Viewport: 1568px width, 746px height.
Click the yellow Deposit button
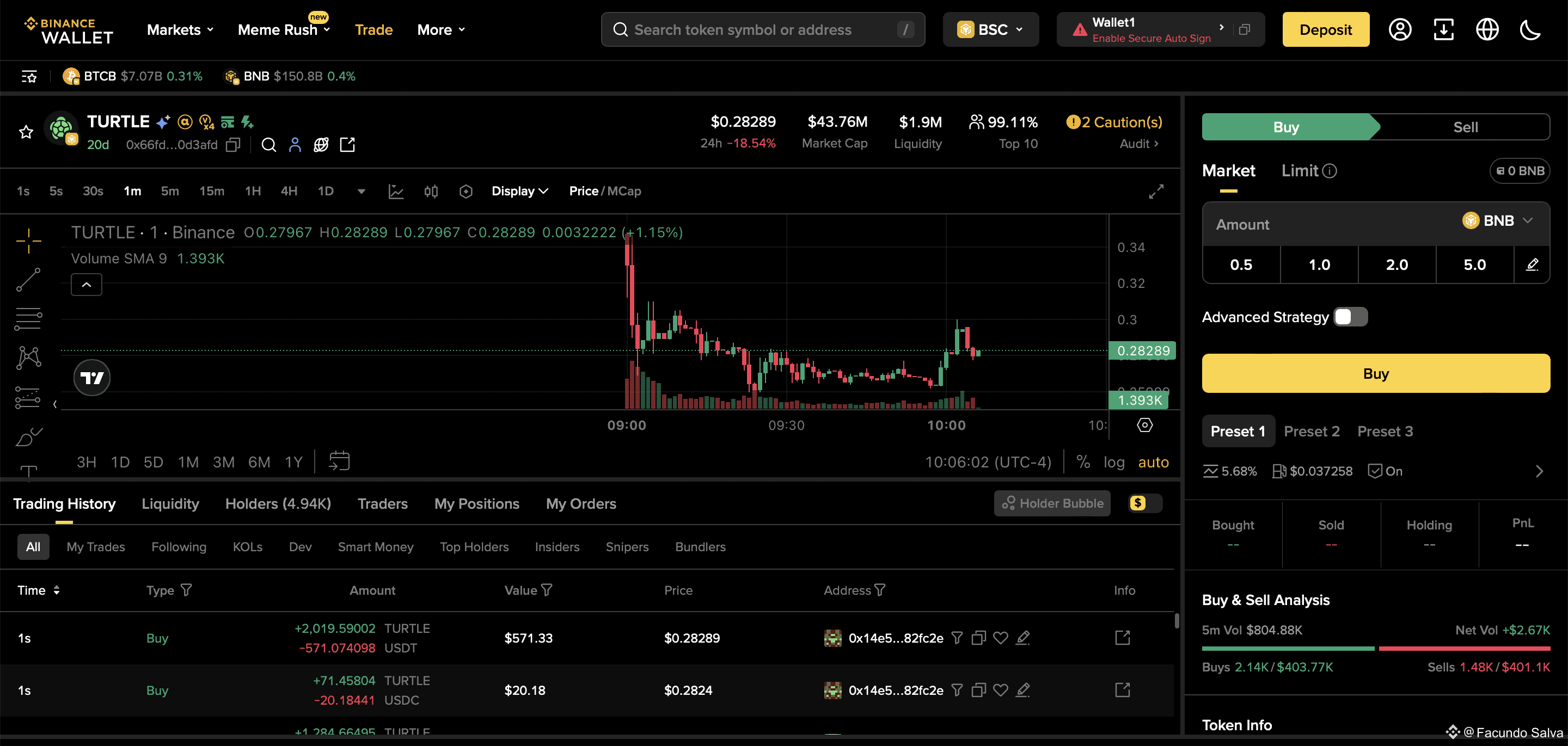click(1325, 30)
